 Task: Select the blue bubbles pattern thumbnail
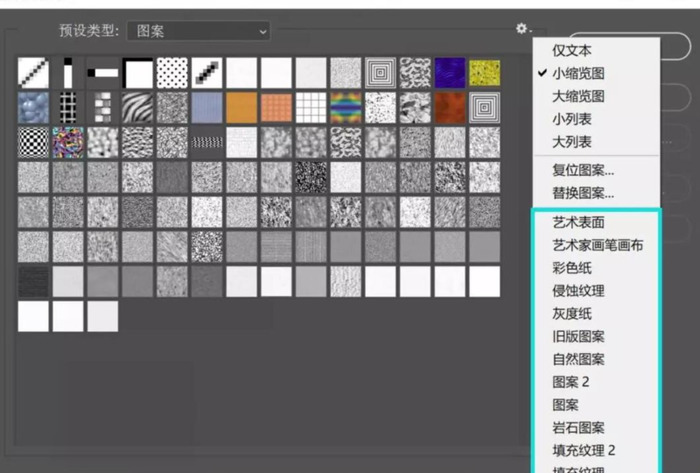click(x=33, y=108)
